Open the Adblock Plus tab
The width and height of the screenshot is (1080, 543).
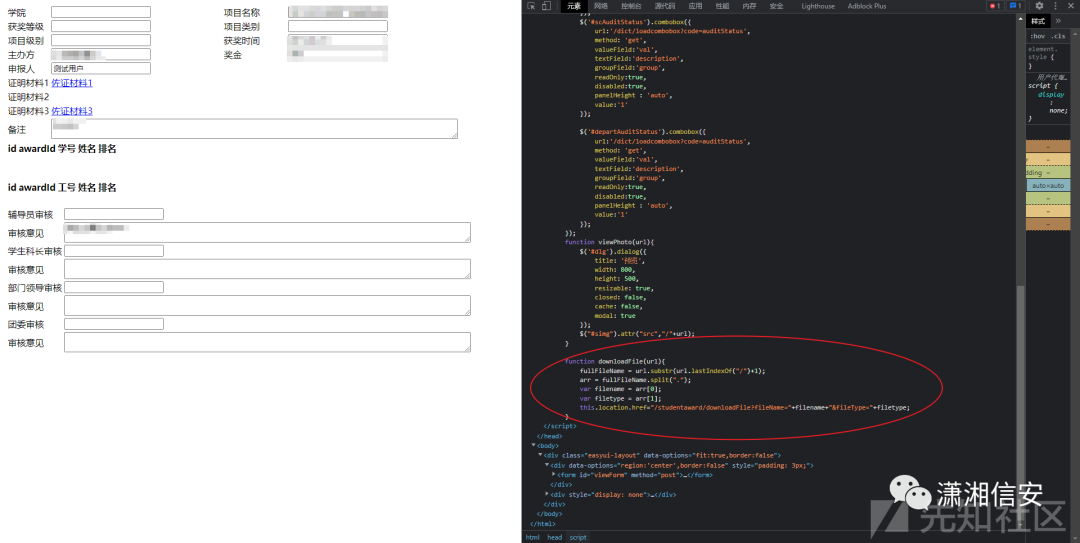(x=866, y=6)
